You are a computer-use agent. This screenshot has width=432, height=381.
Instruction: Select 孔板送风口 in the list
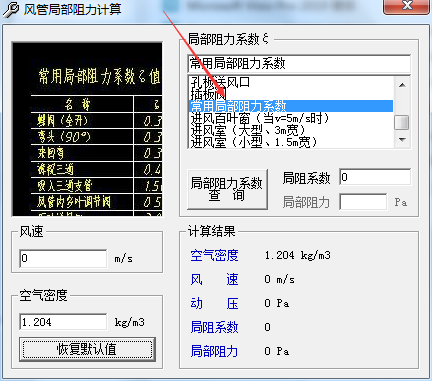coord(220,82)
